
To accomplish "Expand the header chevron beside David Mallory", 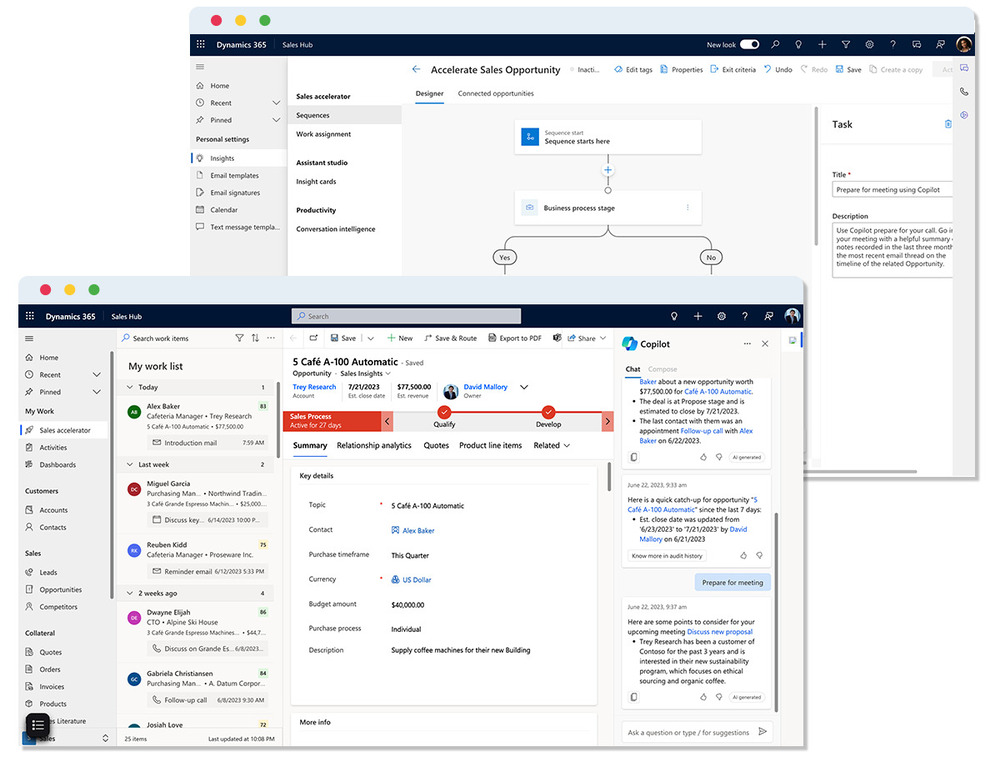I will (x=524, y=387).
